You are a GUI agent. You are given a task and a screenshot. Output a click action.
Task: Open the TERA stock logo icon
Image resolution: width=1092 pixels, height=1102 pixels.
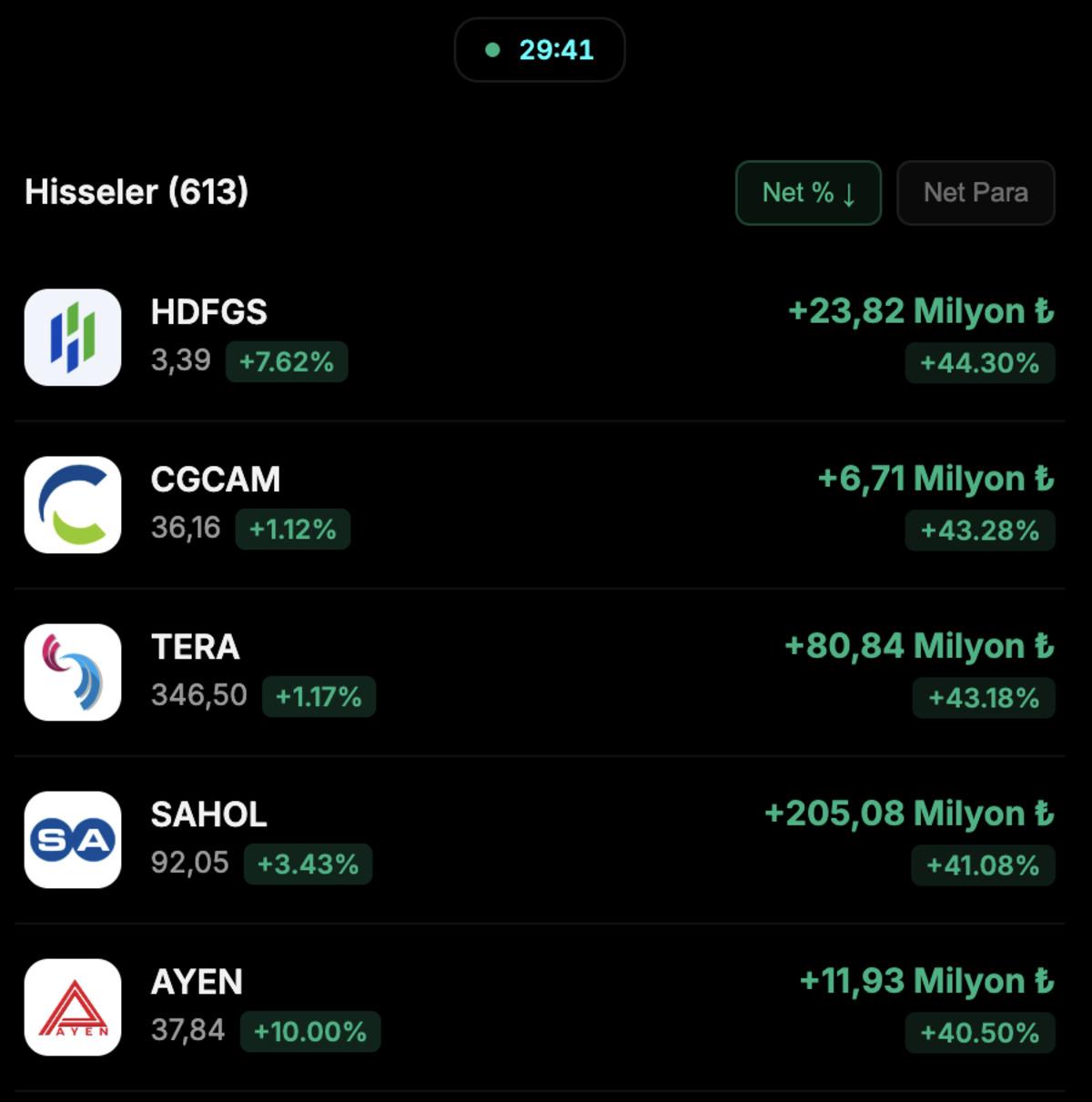coord(73,672)
